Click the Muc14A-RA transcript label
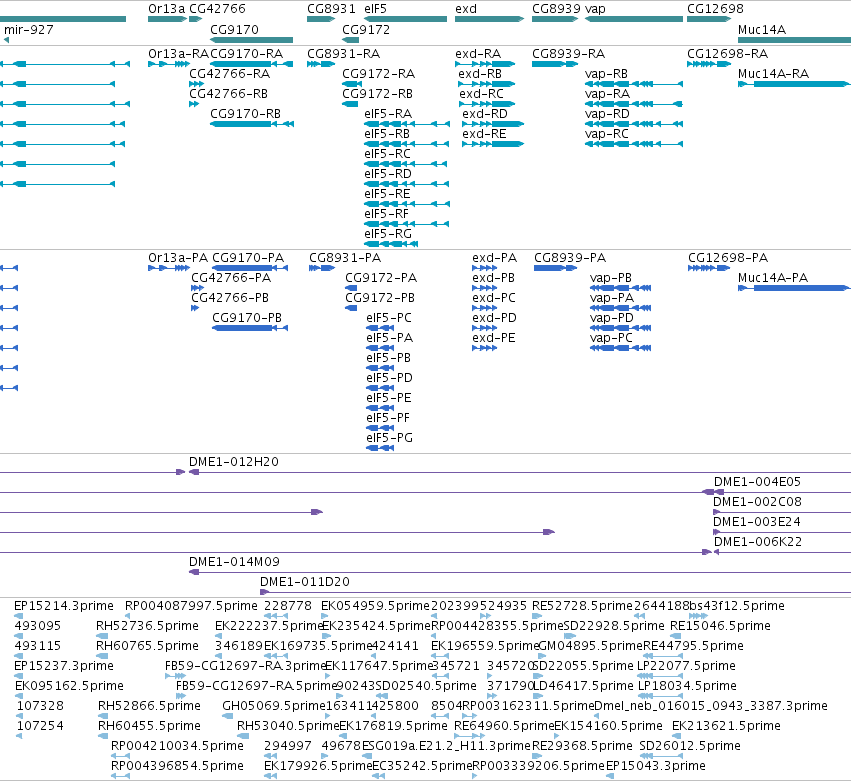The image size is (851, 781). (773, 74)
